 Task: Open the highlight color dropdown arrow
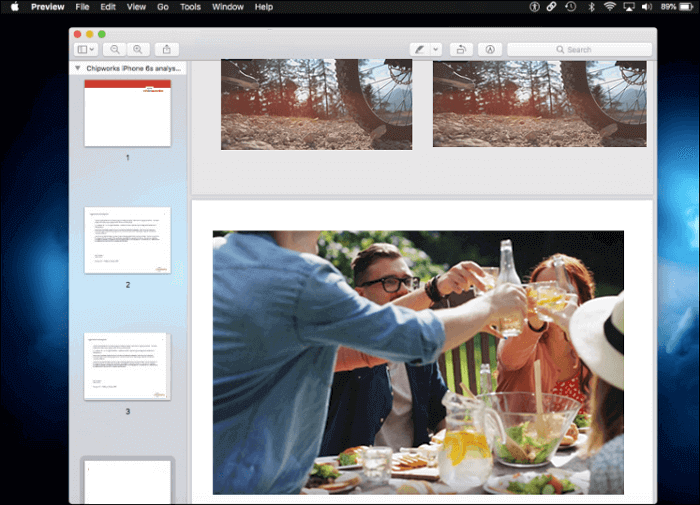pos(435,49)
